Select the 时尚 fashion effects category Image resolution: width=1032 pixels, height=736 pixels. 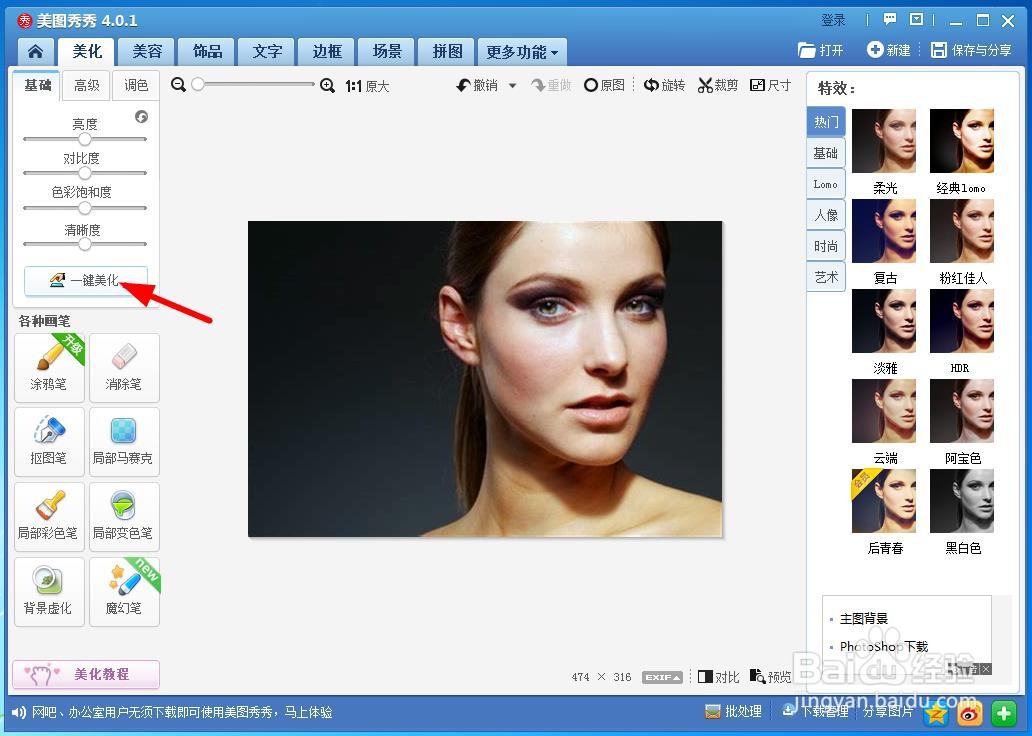826,246
